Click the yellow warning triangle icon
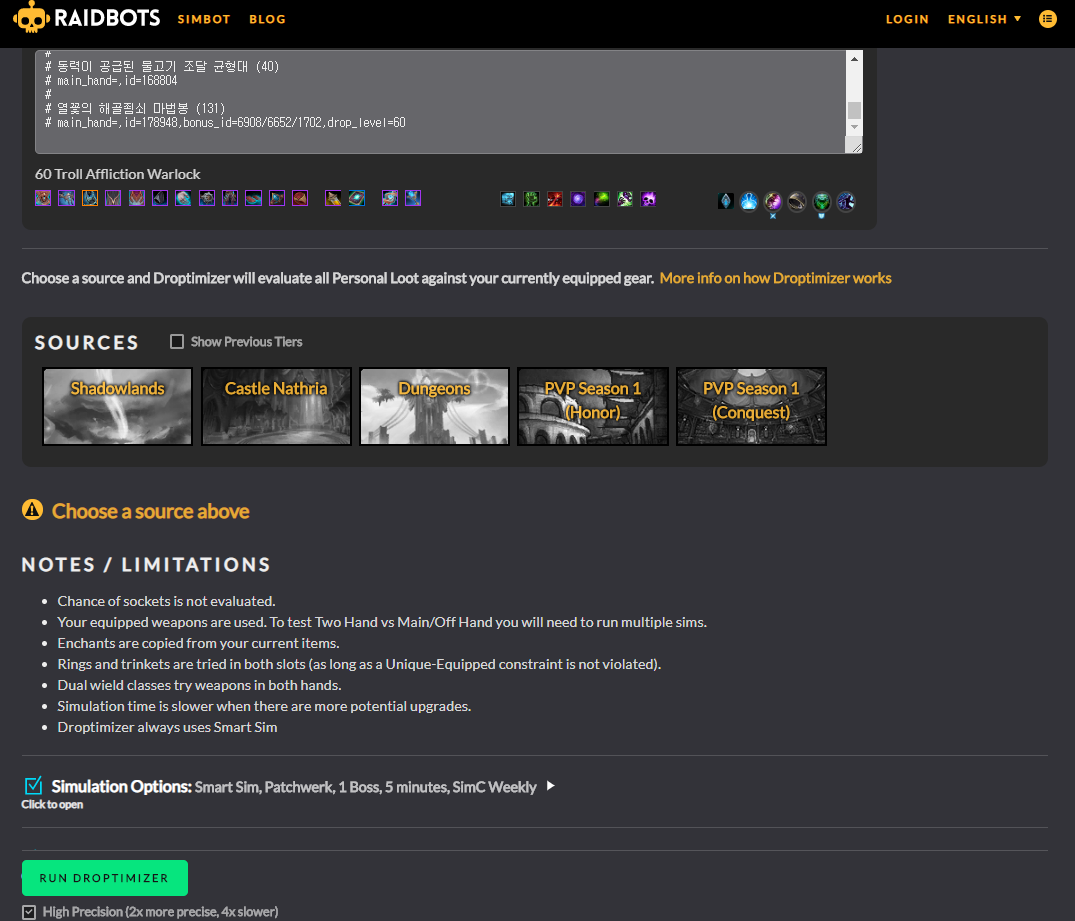Viewport: 1075px width, 921px height. coord(32,510)
